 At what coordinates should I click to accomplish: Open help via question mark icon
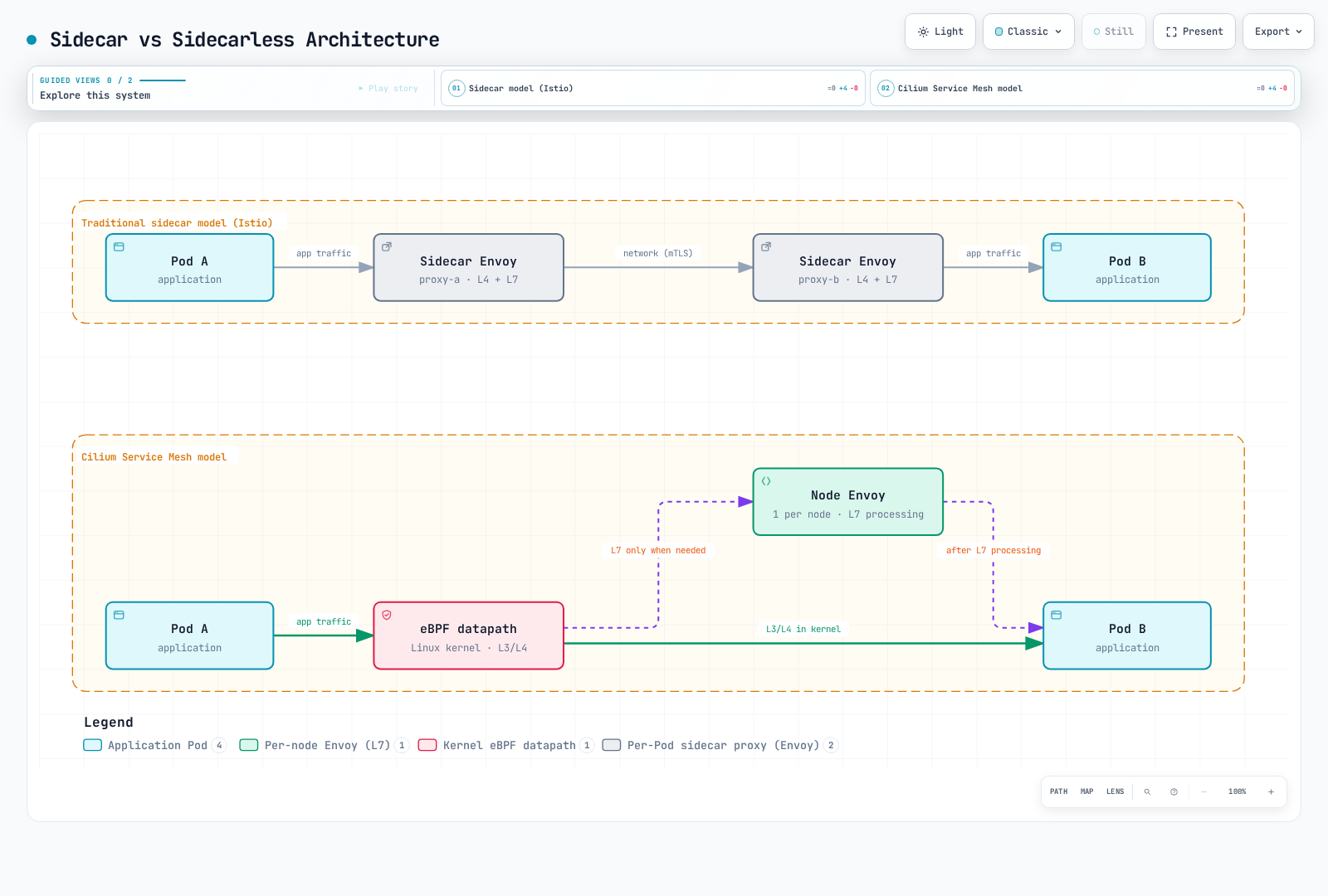1174,791
